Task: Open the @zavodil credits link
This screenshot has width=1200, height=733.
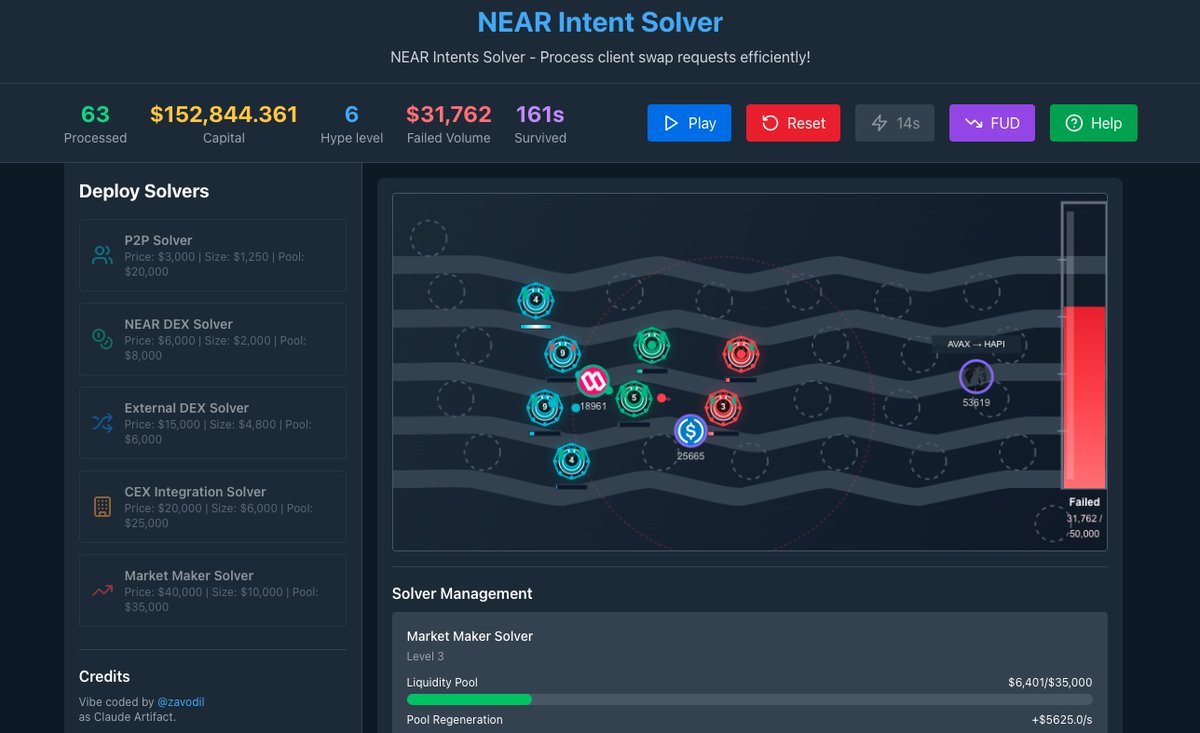Action: [181, 702]
